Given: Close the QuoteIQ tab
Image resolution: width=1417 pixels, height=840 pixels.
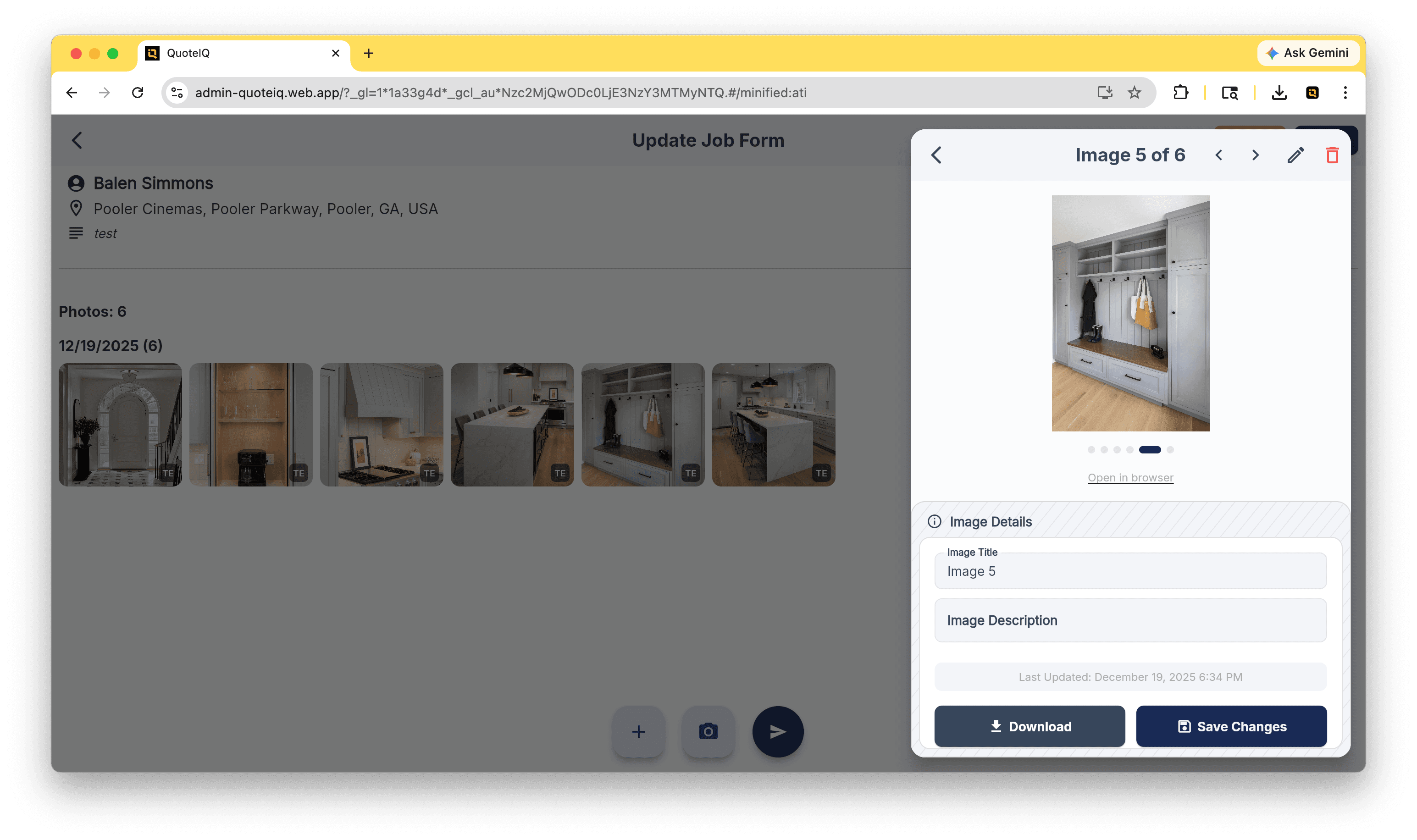Looking at the screenshot, I should coord(335,53).
